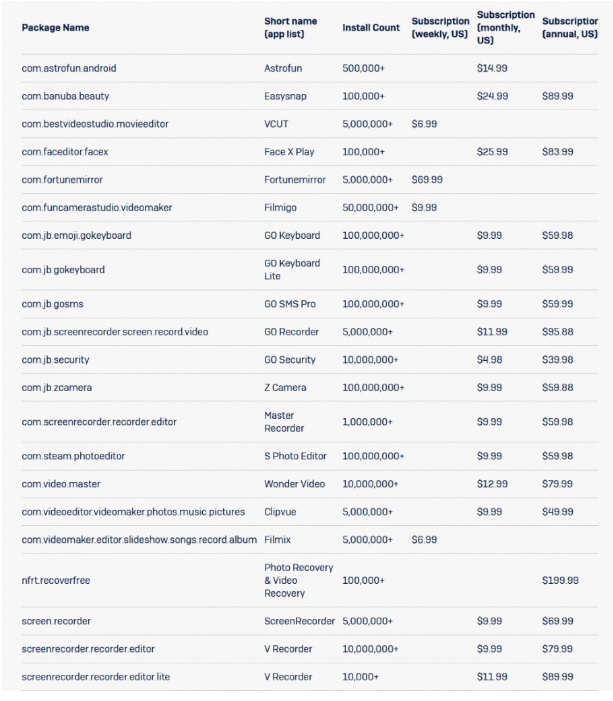
Task: Select the GO Security short name
Action: (x=289, y=359)
